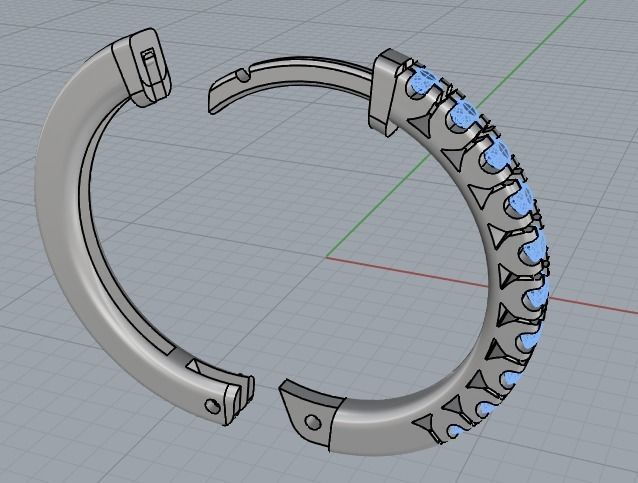Viewport: 638px width, 483px height.
Task: Select the topmost triangular cutout on gem hoop
Action: pos(420,122)
